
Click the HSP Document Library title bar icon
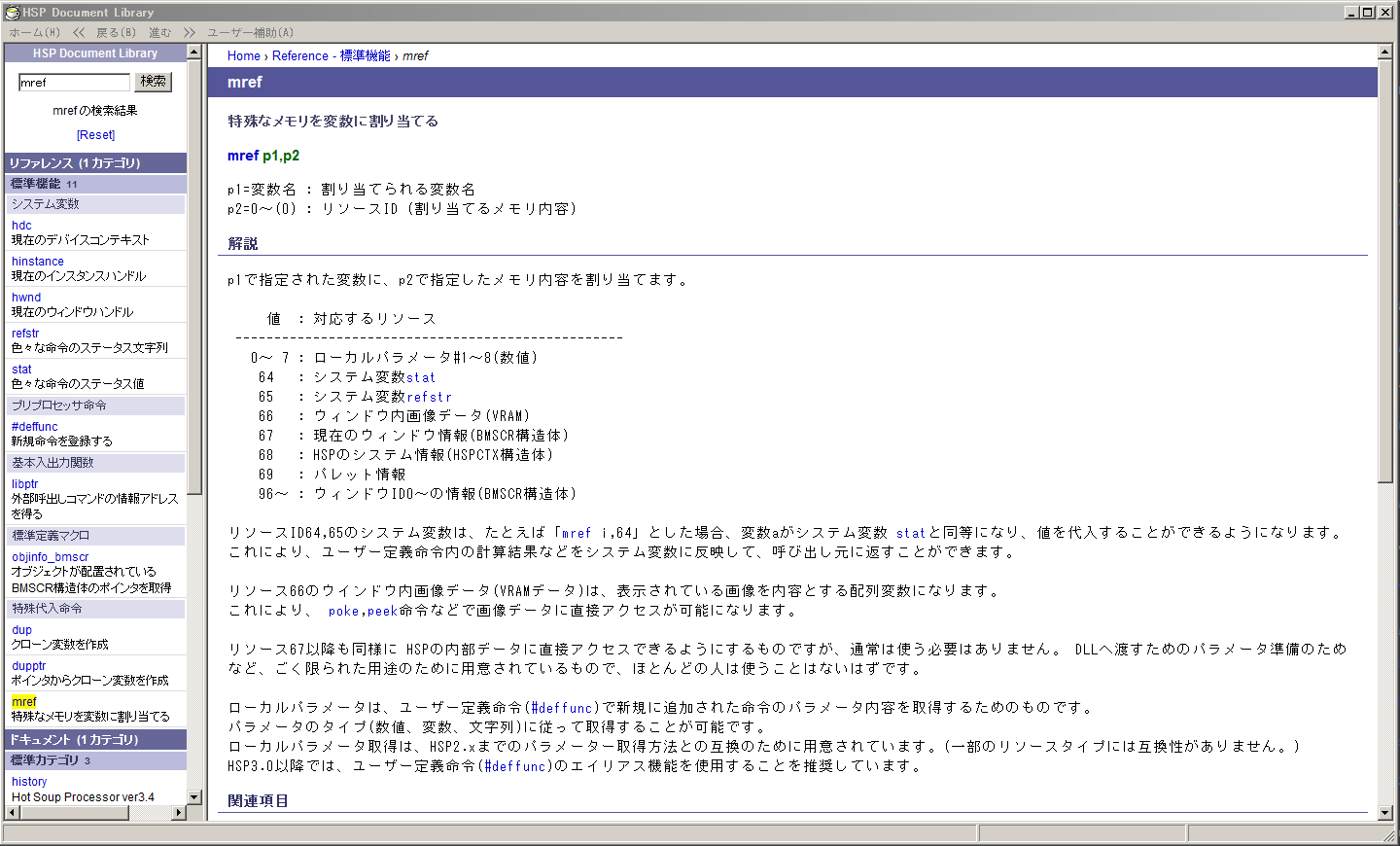pyautogui.click(x=13, y=13)
